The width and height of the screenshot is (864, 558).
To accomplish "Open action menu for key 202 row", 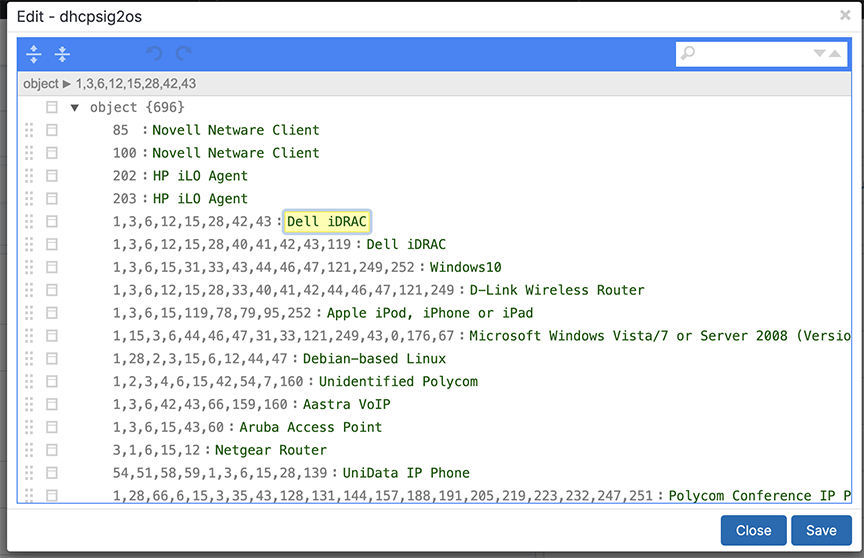I will coord(52,176).
